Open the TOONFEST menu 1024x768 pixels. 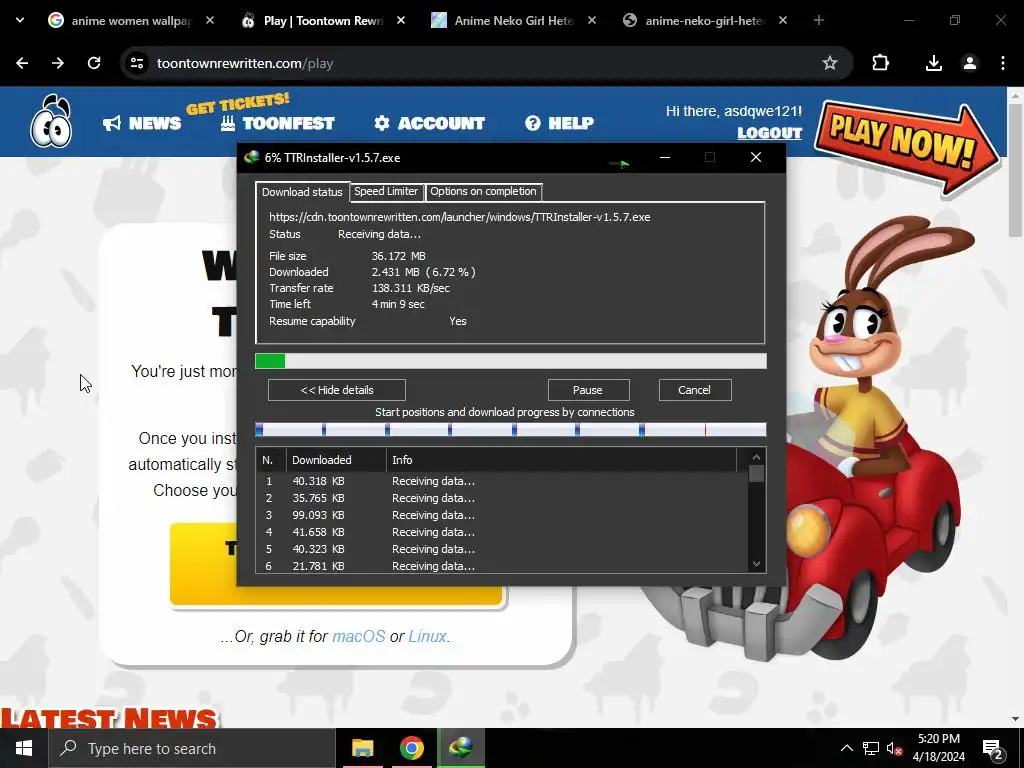(278, 123)
